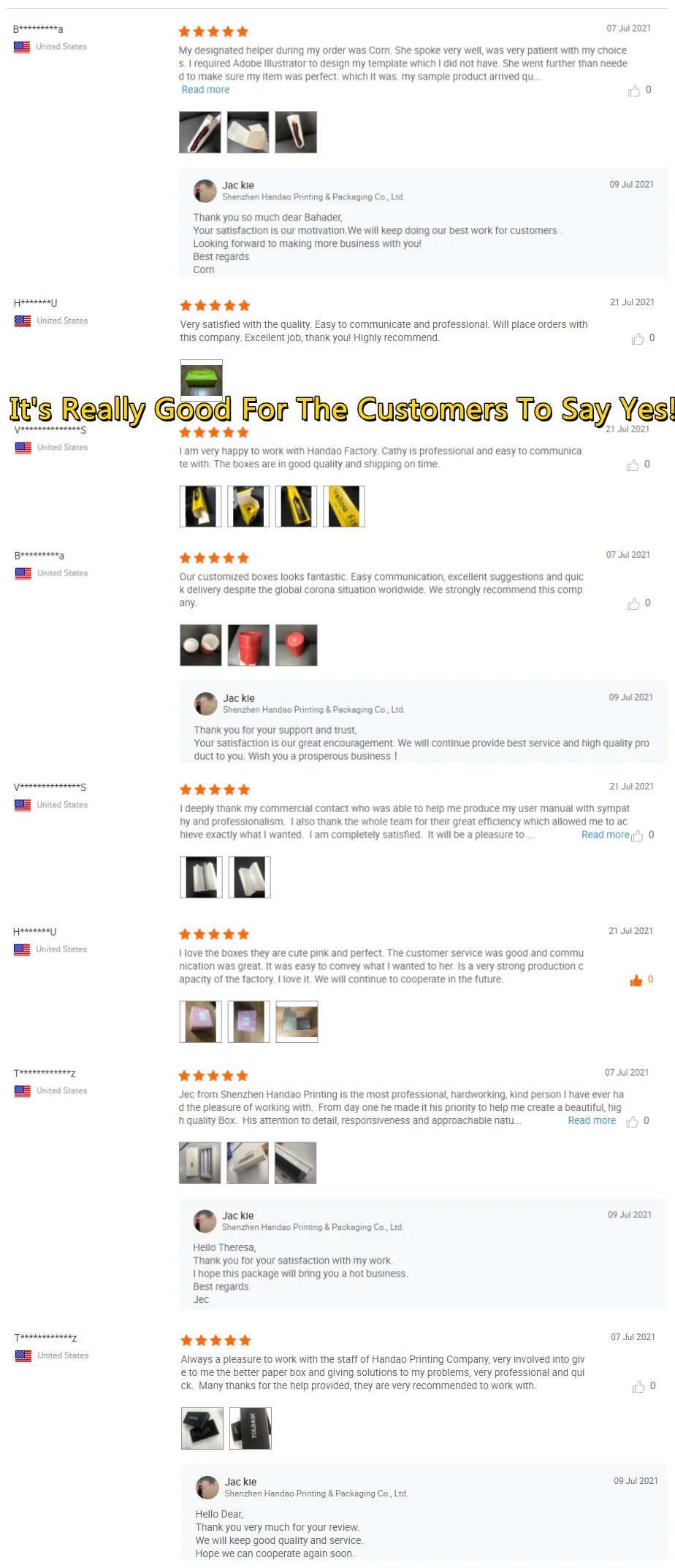Like the user manual review
This screenshot has width=675, height=1568.
[637, 835]
